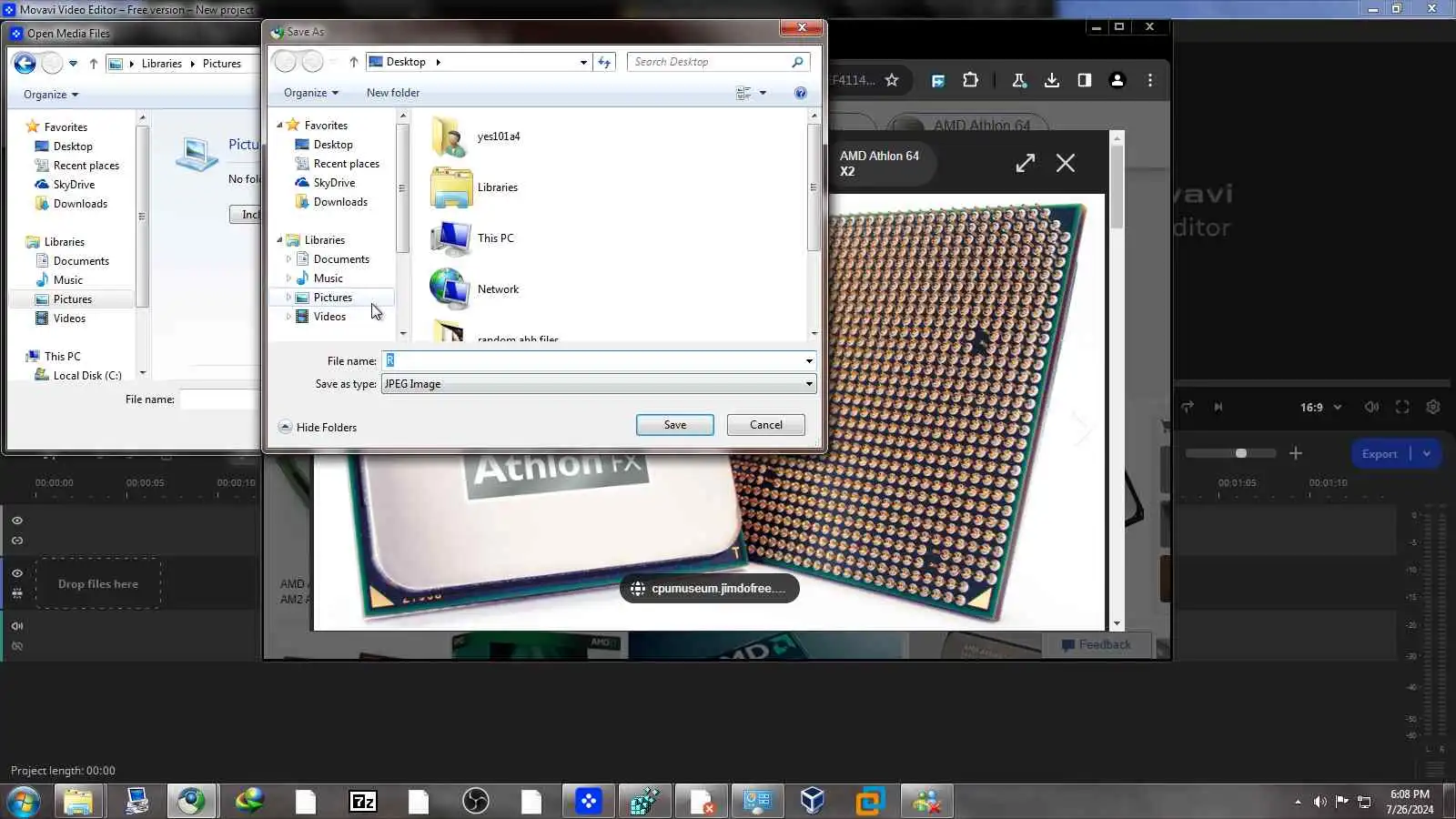Image resolution: width=1456 pixels, height=819 pixels.
Task: Expand the Documents library in Save As tree
Action: [x=288, y=259]
